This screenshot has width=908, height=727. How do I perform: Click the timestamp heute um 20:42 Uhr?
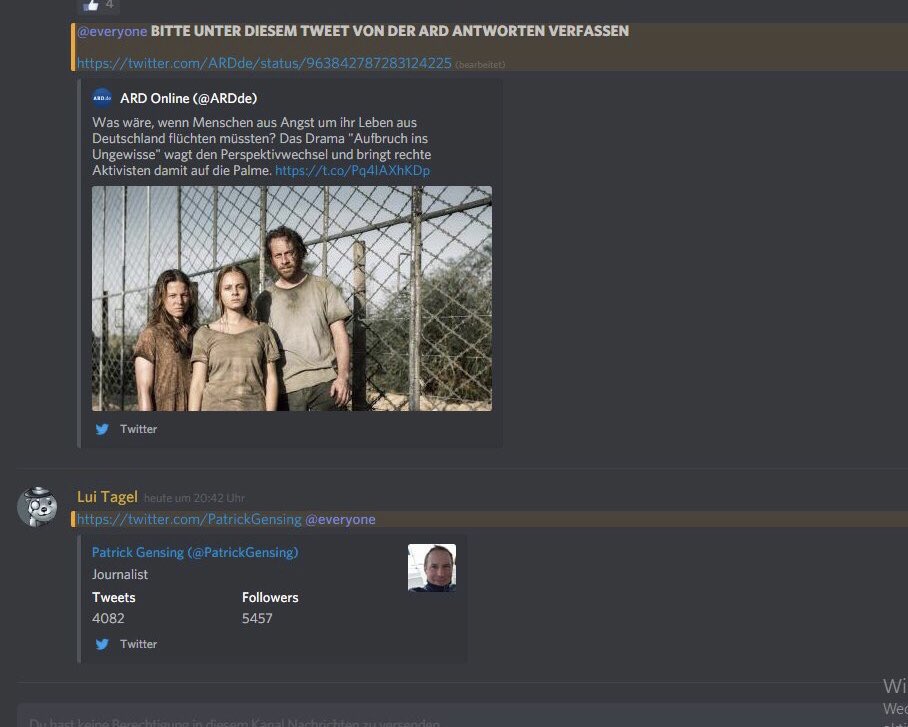(194, 498)
